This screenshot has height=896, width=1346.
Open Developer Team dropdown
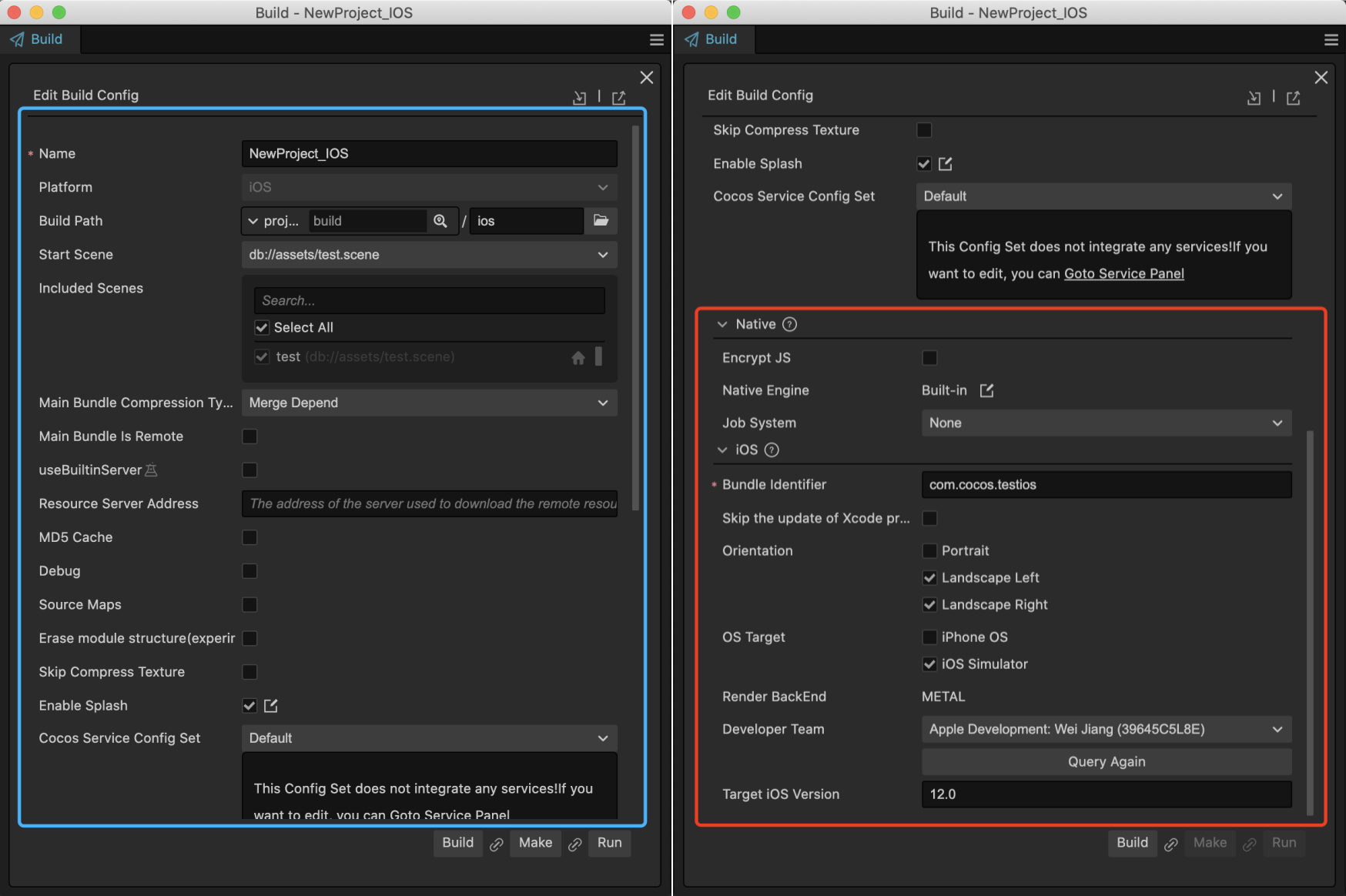(1107, 729)
